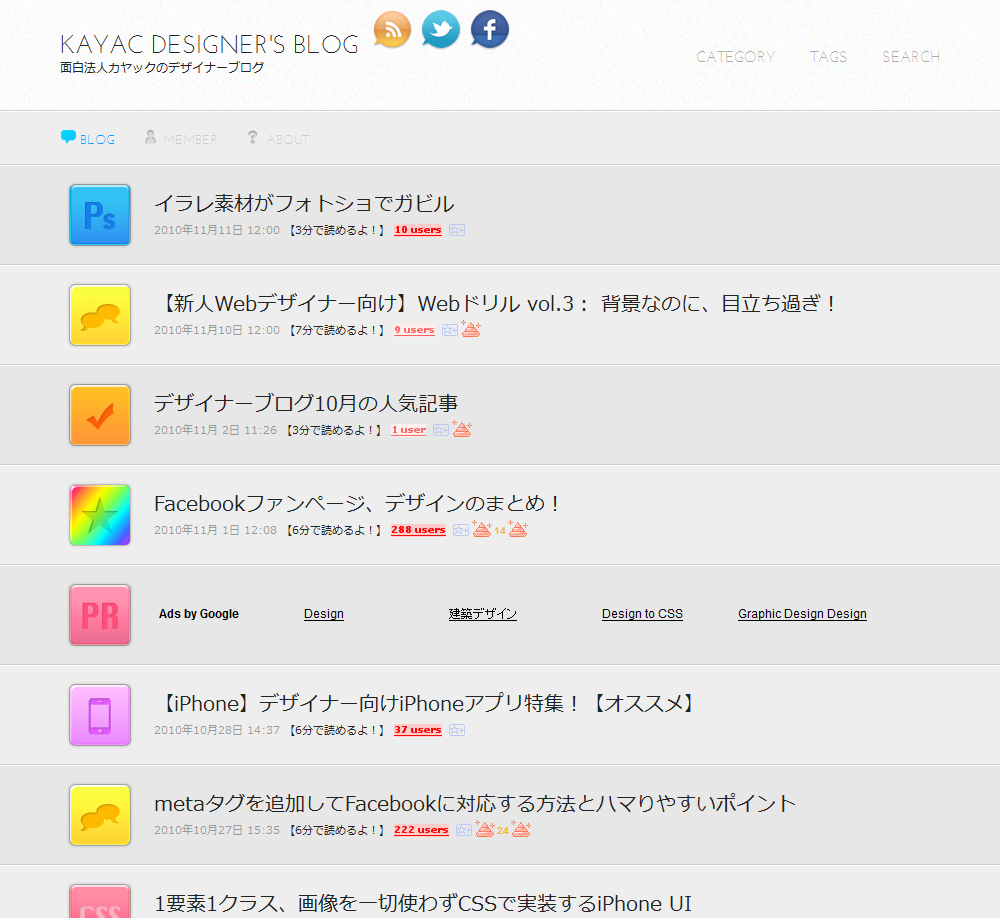Click the orange checkmark icon for 10月の人気記事
This screenshot has width=1000, height=918.
pyautogui.click(x=100, y=415)
